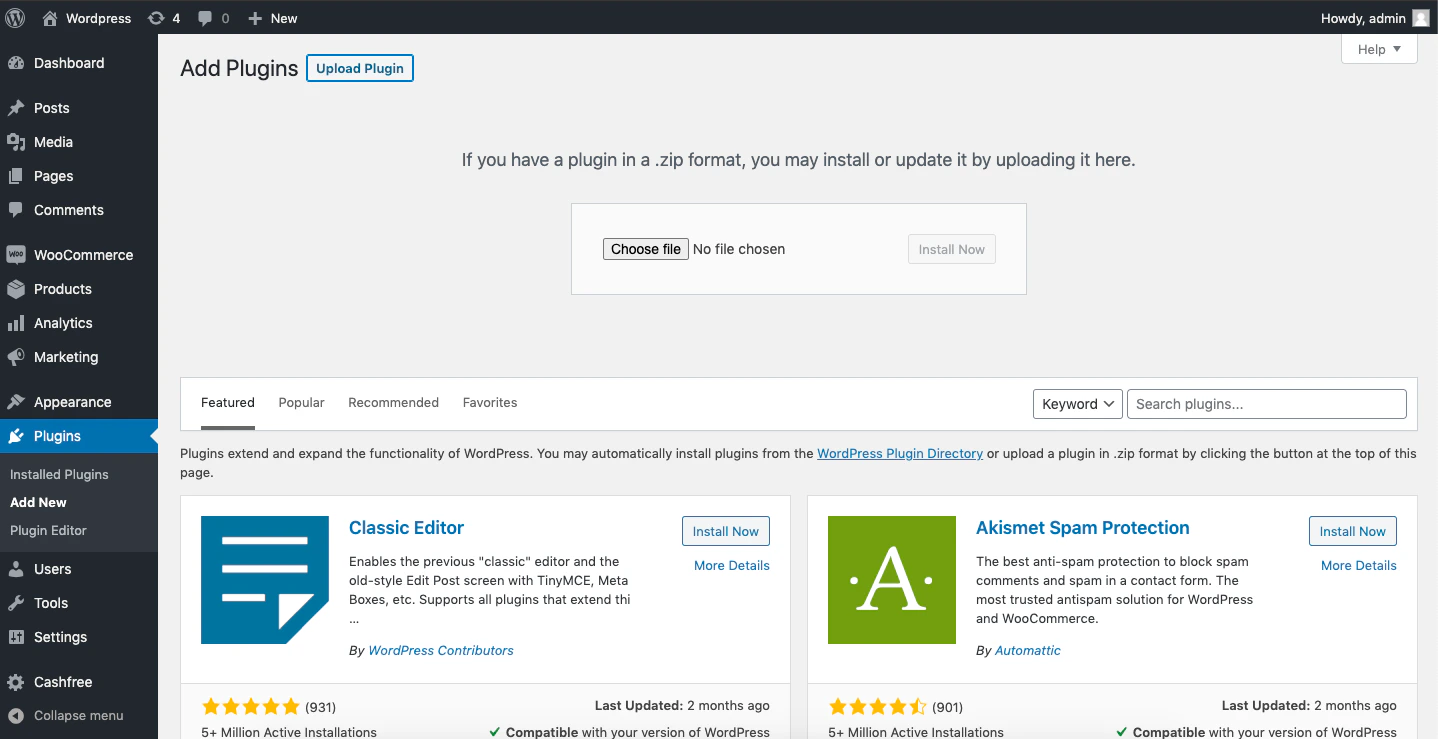Click the Analytics bar chart icon
Screen dimensions: 1438x739
(15, 323)
